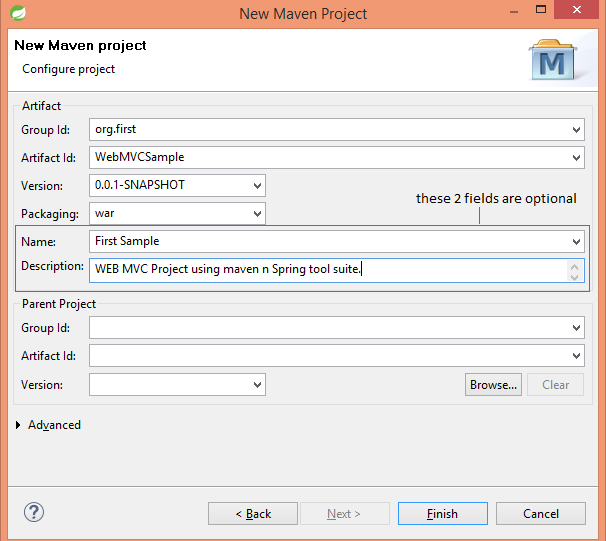
Task: Click the Maven M folder icon
Action: click(x=553, y=59)
